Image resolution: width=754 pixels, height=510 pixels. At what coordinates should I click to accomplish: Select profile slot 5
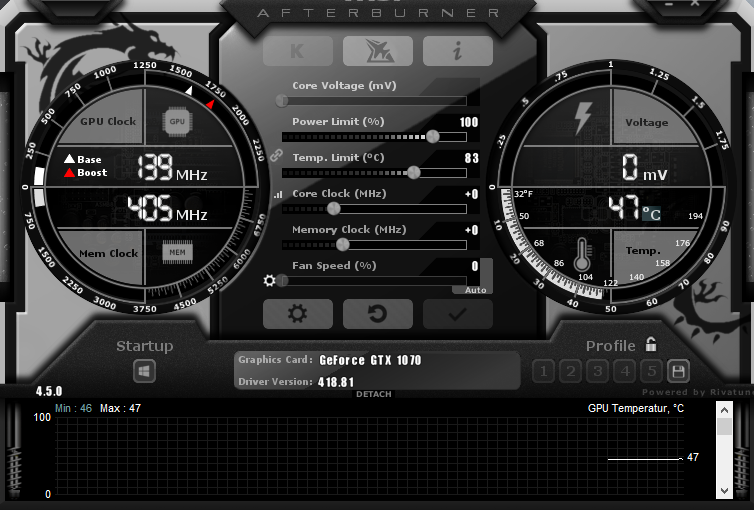[x=651, y=371]
